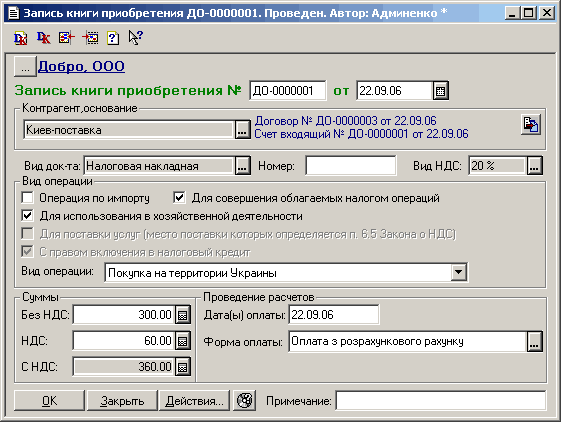Screen dimensions: 561x422
Task: Click the С НДС total field 360.00
Action: coord(123,367)
